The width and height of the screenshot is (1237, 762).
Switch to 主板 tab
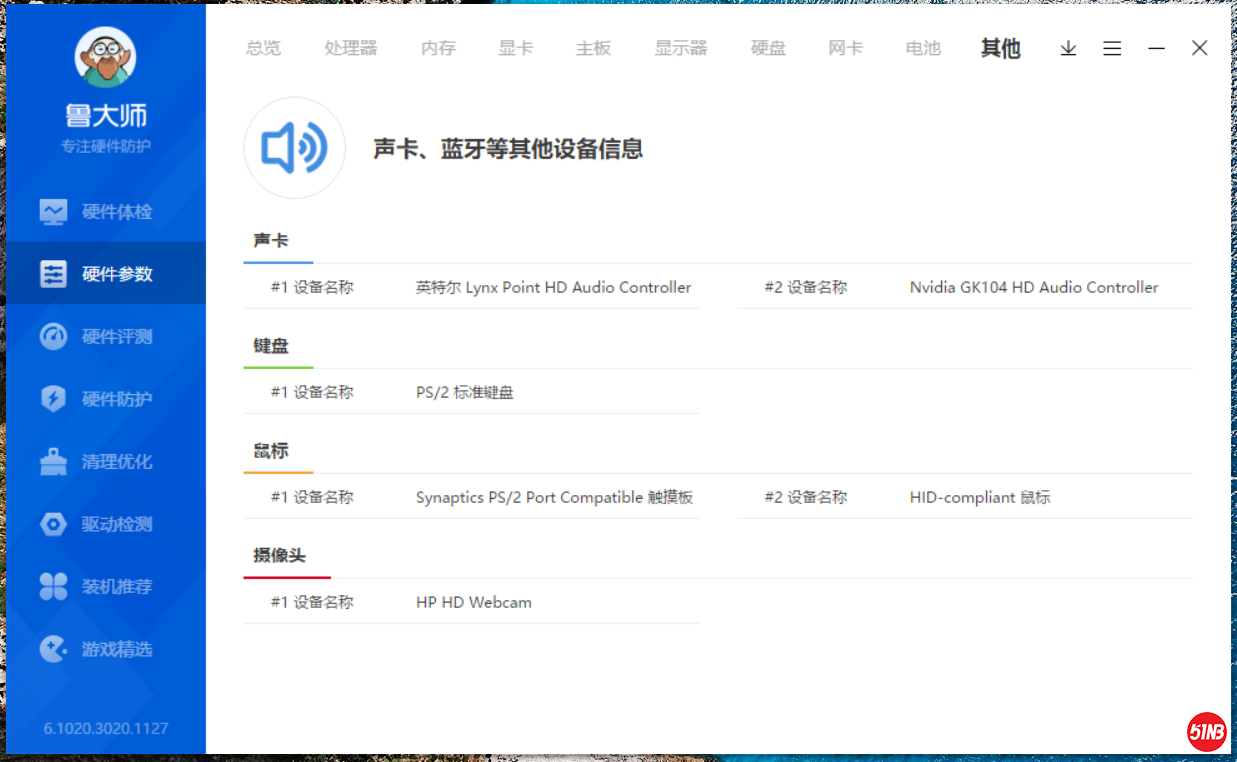[x=593, y=48]
